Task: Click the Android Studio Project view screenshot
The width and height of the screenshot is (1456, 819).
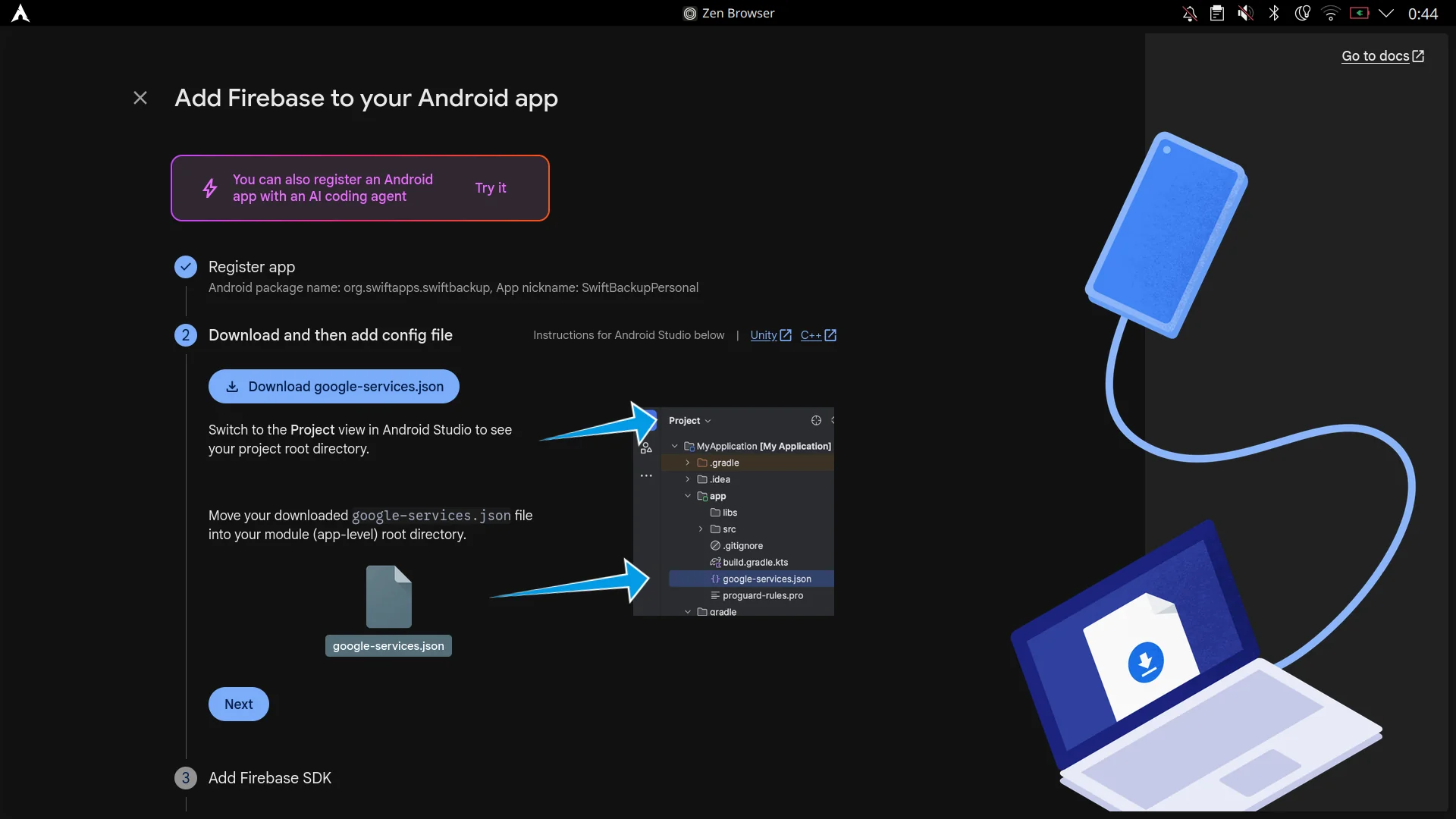Action: [x=733, y=511]
